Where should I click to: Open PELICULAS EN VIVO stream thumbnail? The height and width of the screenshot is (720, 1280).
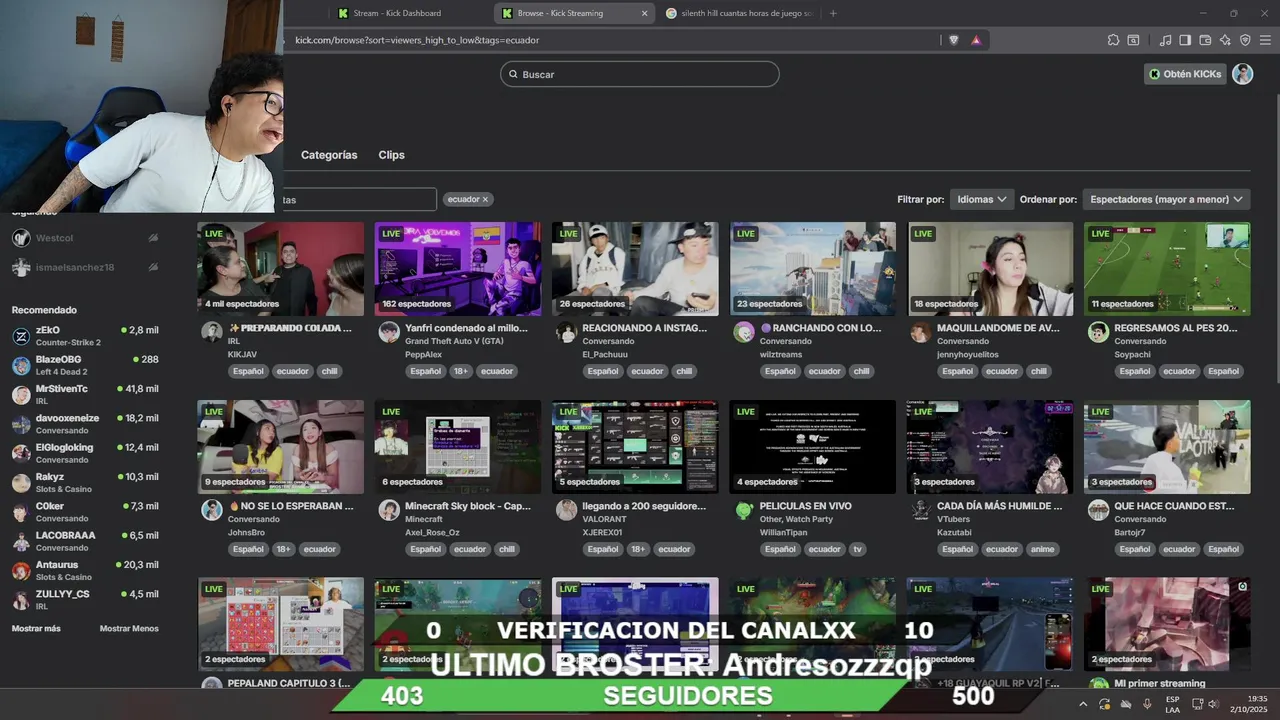coord(813,446)
